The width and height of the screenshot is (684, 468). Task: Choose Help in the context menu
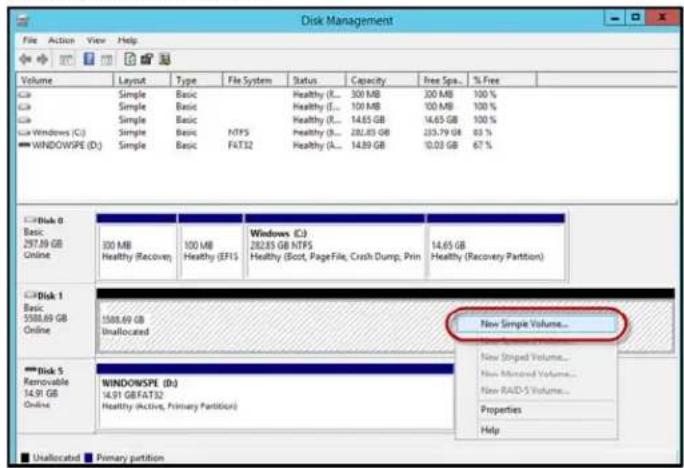(536, 430)
